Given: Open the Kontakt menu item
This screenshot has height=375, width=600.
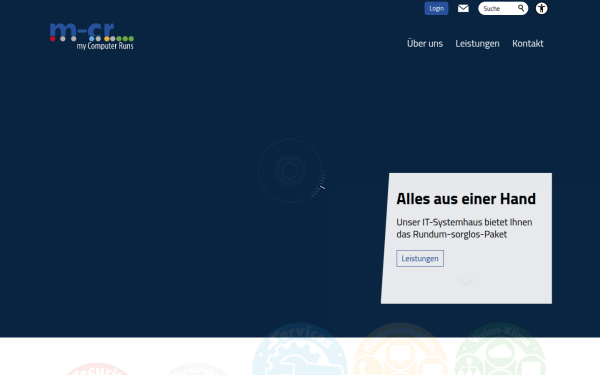Looking at the screenshot, I should tap(528, 44).
